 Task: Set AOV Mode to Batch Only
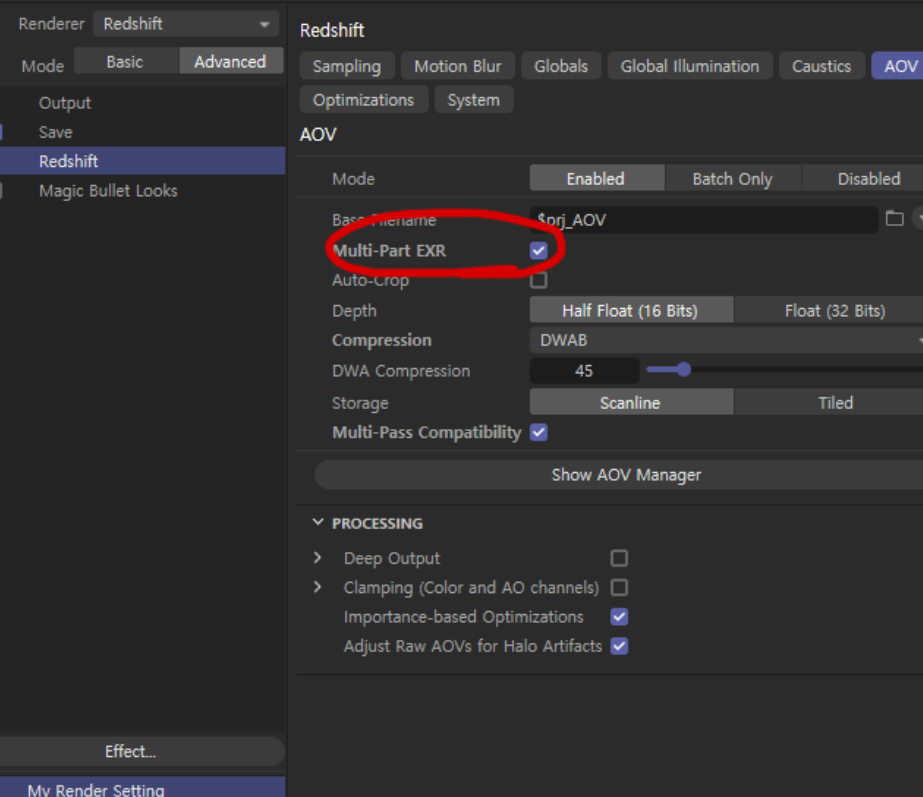click(x=733, y=178)
